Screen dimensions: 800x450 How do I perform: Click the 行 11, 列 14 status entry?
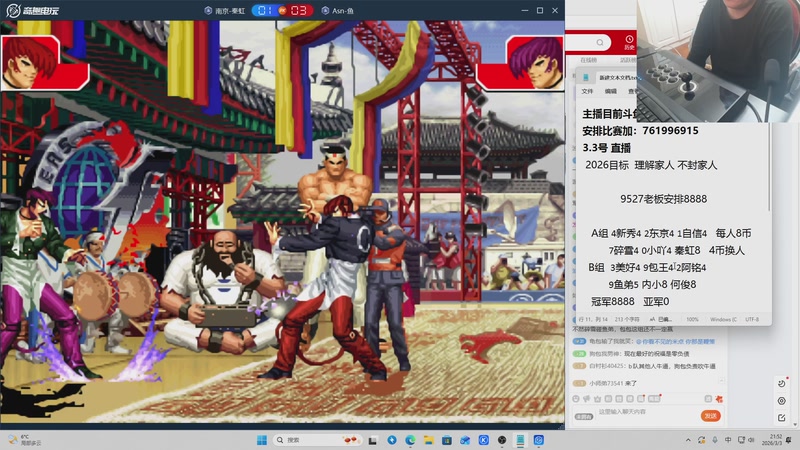[593, 319]
